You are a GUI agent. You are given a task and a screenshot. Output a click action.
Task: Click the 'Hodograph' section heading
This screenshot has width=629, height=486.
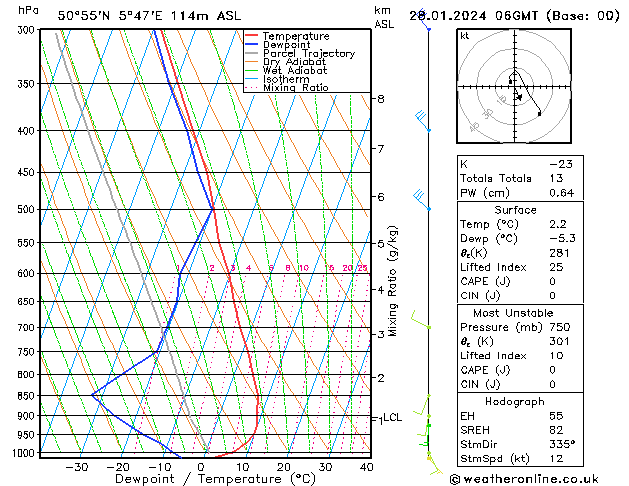click(515, 401)
